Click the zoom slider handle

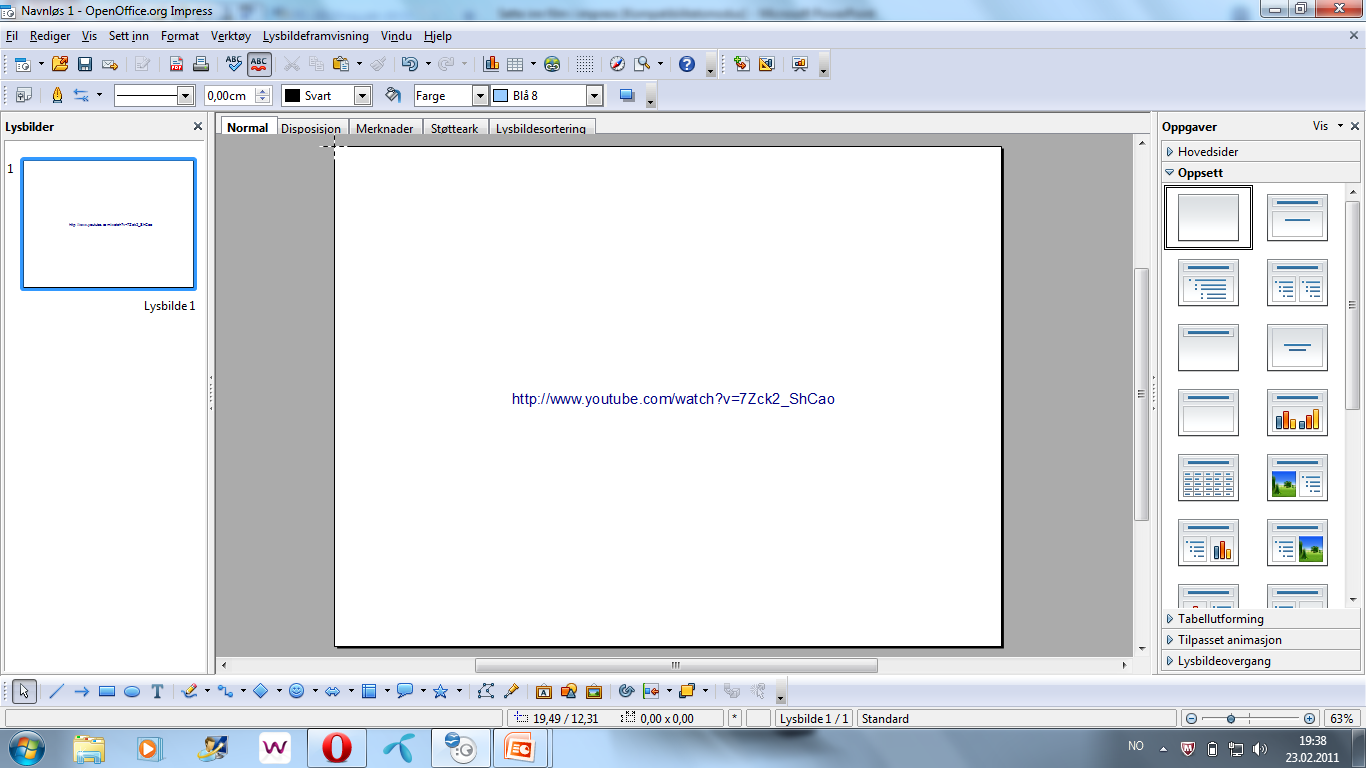pyautogui.click(x=1231, y=719)
